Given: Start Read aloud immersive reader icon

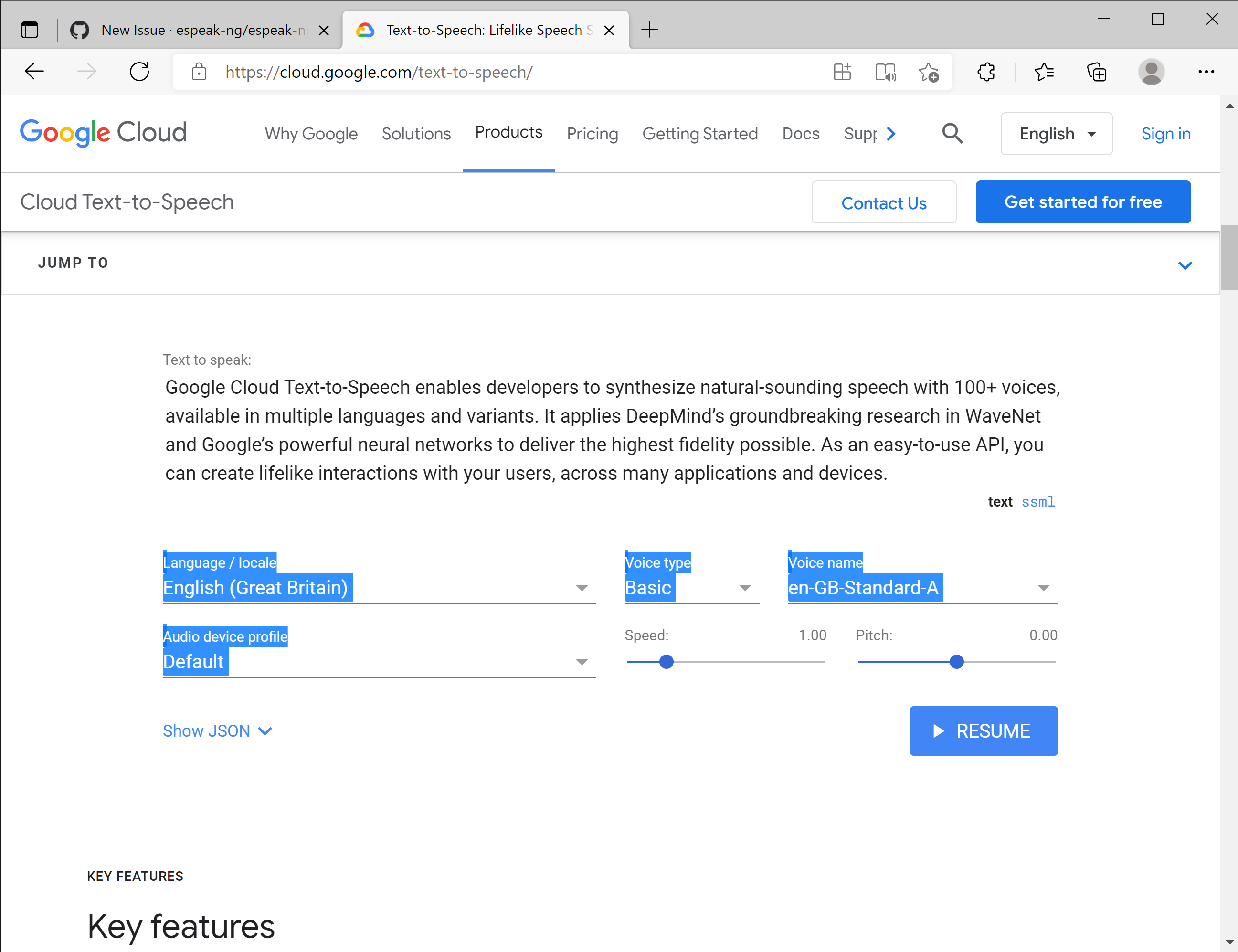Looking at the screenshot, I should coord(886,72).
